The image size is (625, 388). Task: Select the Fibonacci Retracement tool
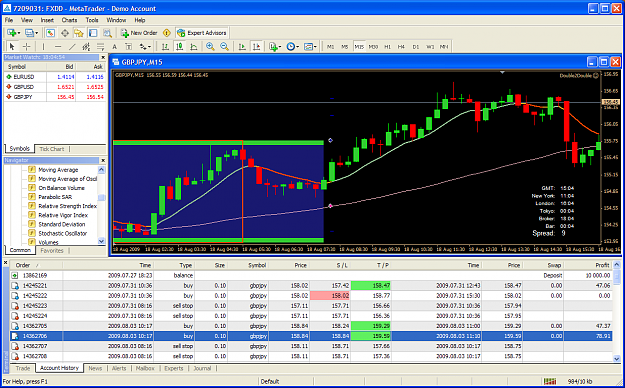[100, 47]
